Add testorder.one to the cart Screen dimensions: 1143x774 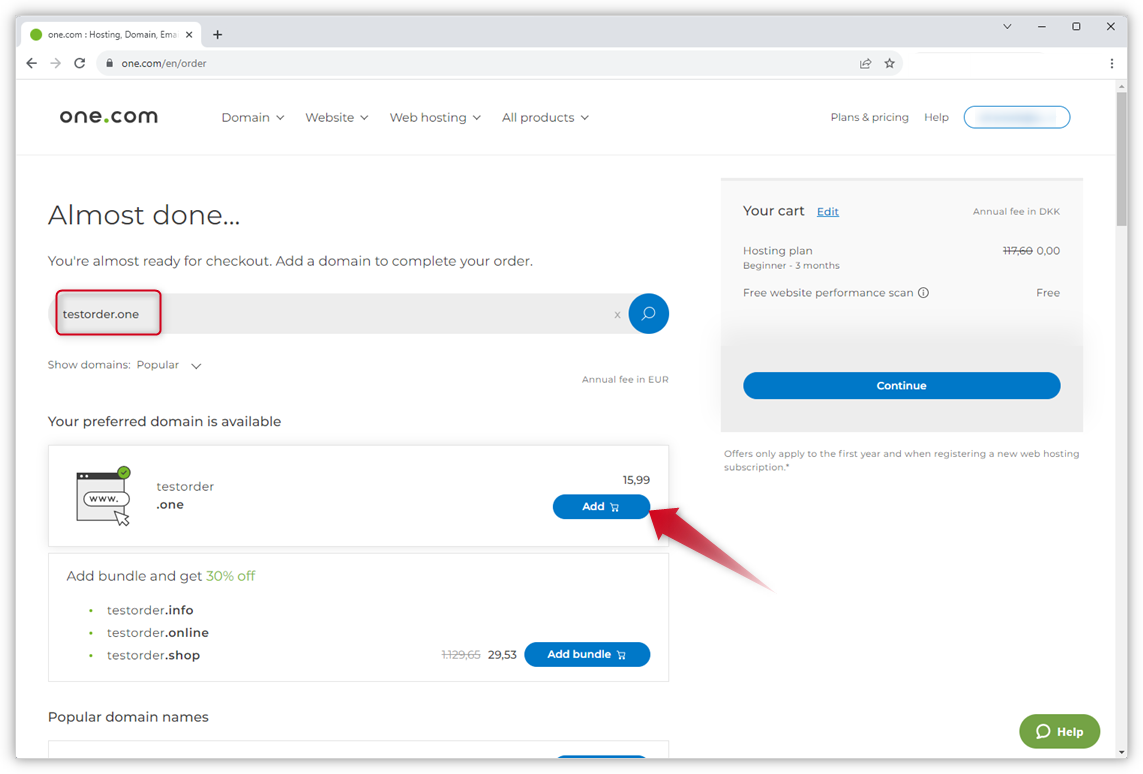[x=601, y=507]
